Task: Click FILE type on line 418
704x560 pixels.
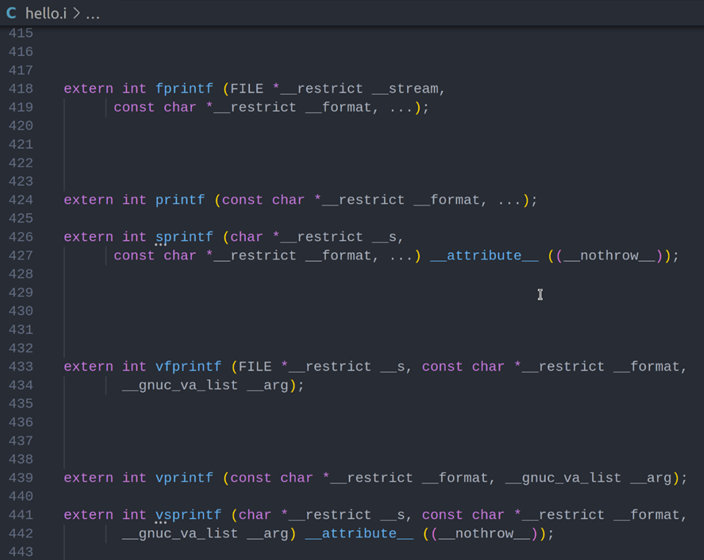Action: pyautogui.click(x=246, y=88)
